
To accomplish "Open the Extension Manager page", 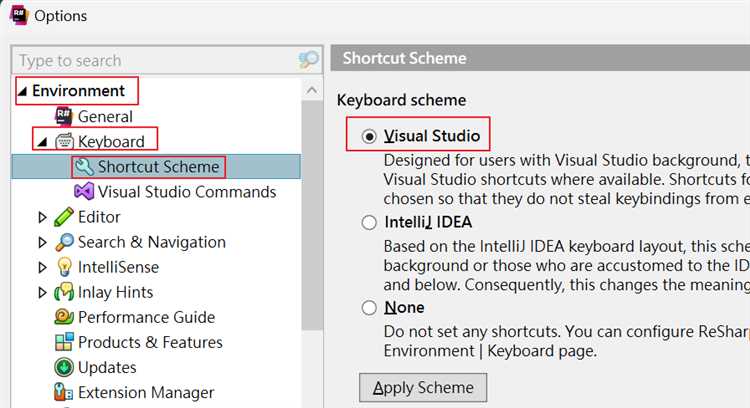I will tap(146, 392).
